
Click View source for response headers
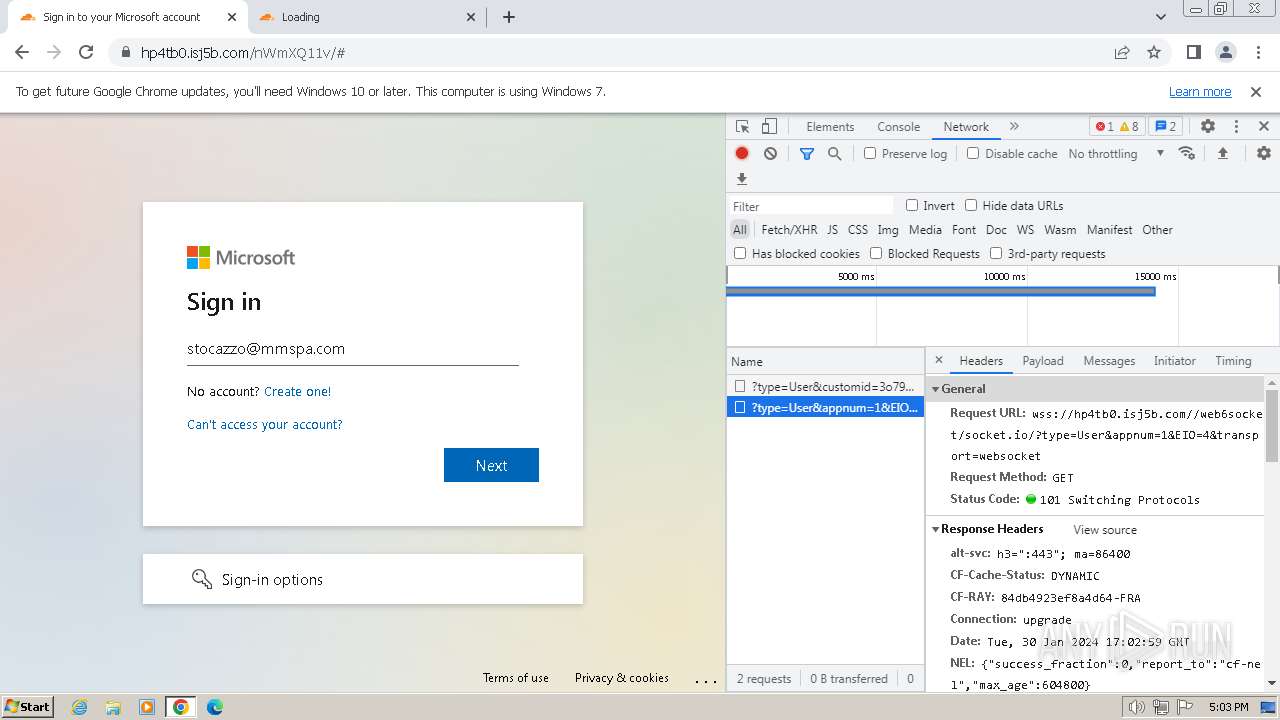coord(1105,530)
